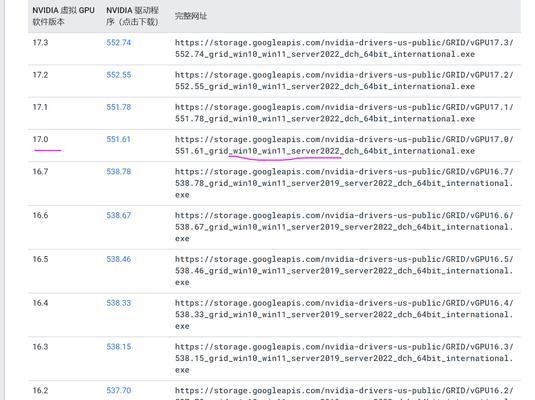Viewport: 535px width, 400px height.
Task: Select the 16.4 version cell
Action: click(x=40, y=303)
